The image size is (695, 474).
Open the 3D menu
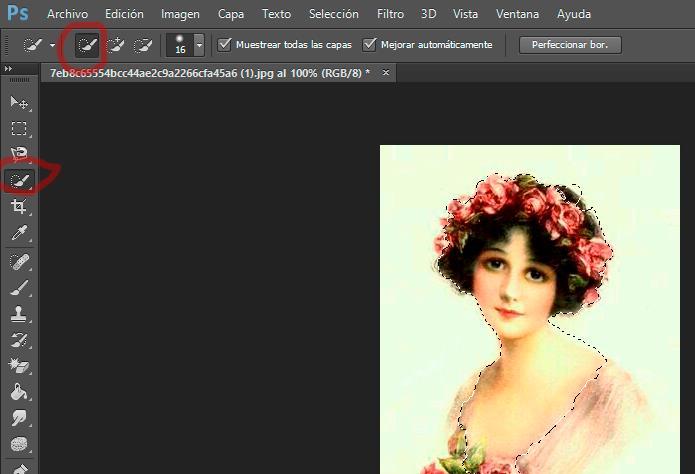428,14
